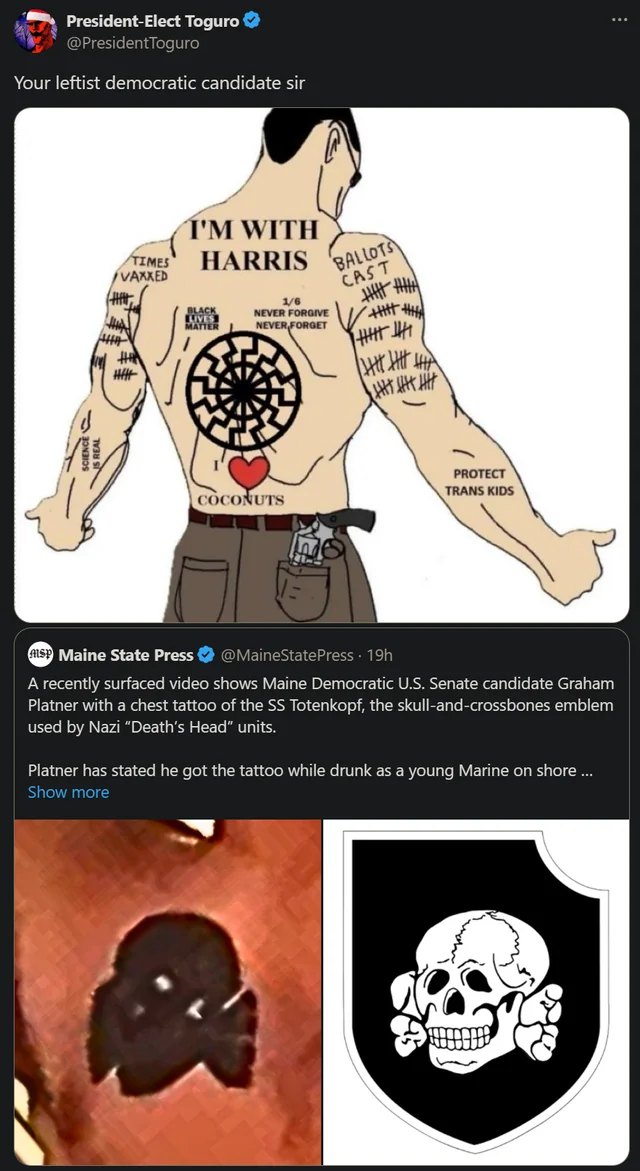Click President-Elect Toguro's profile avatar

pyautogui.click(x=35, y=32)
